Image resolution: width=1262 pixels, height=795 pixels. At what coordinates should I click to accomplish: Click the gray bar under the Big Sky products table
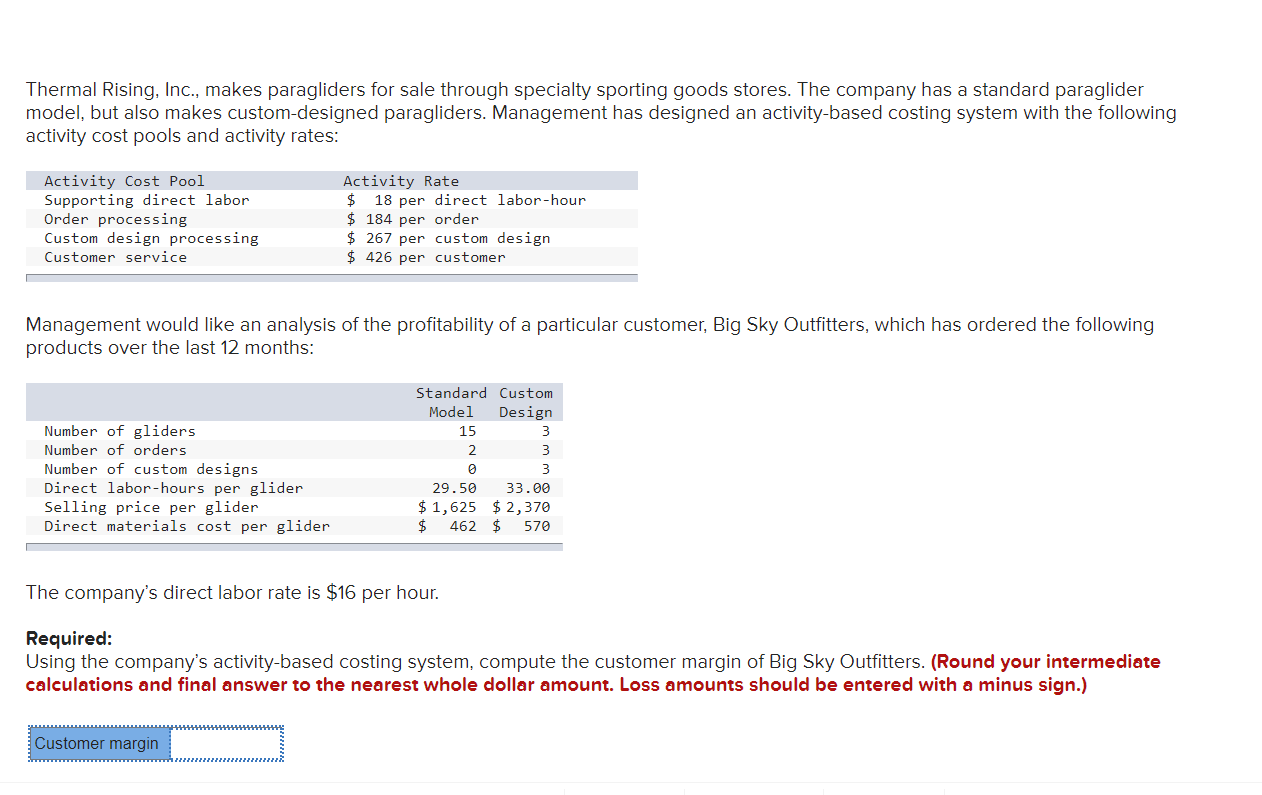pyautogui.click(x=293, y=545)
